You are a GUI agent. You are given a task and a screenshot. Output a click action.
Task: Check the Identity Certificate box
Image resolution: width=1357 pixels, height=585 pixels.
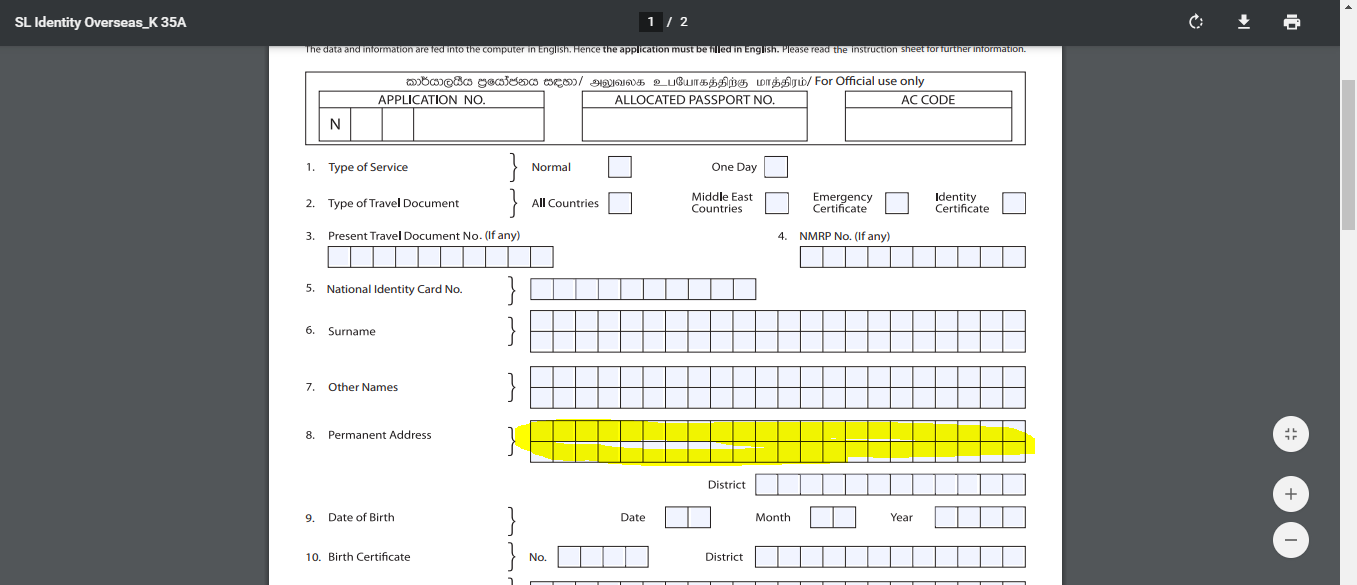[1014, 203]
